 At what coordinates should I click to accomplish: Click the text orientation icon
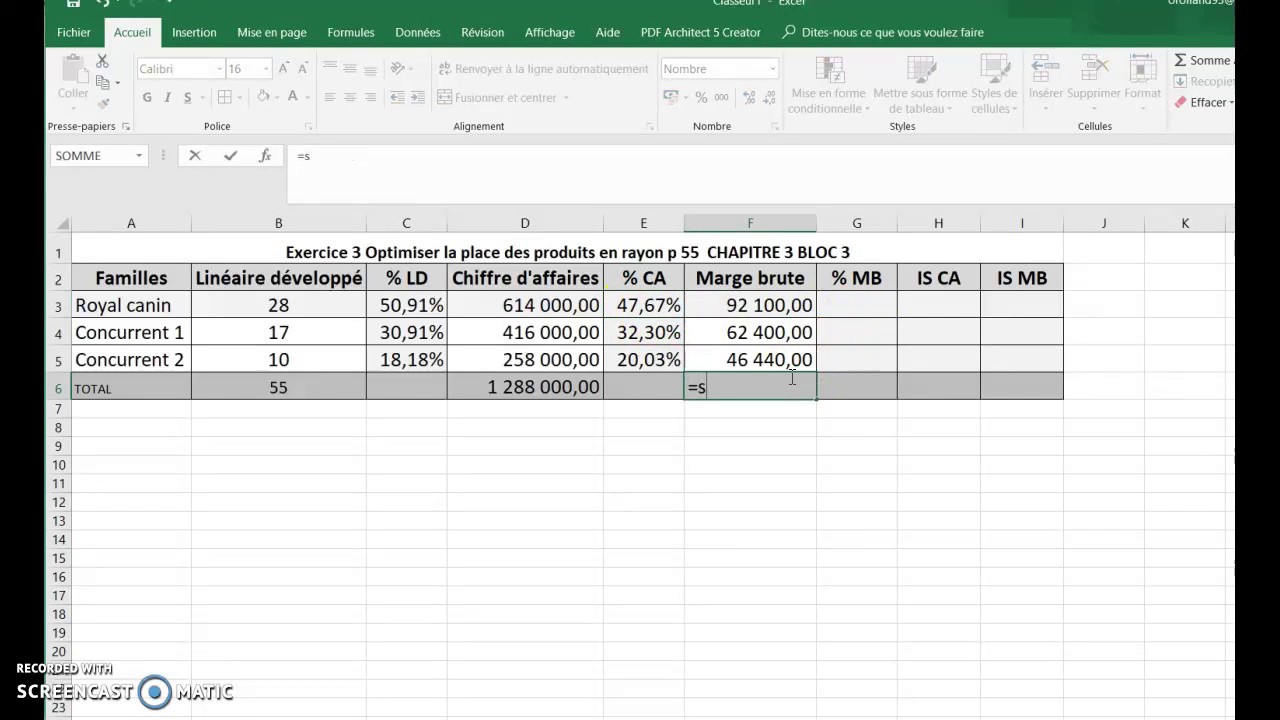click(398, 69)
